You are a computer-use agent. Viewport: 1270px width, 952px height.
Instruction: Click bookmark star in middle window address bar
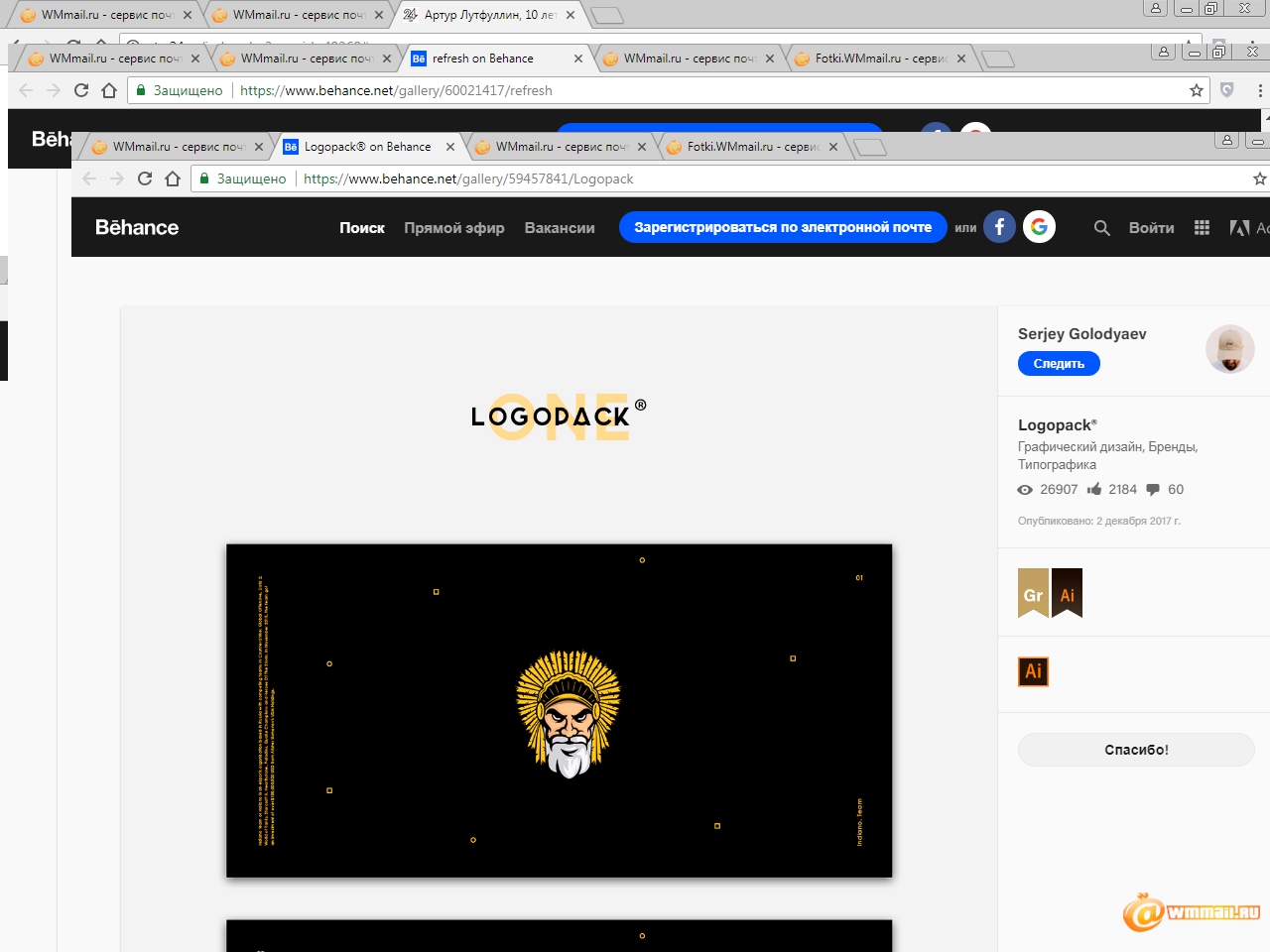click(1197, 90)
